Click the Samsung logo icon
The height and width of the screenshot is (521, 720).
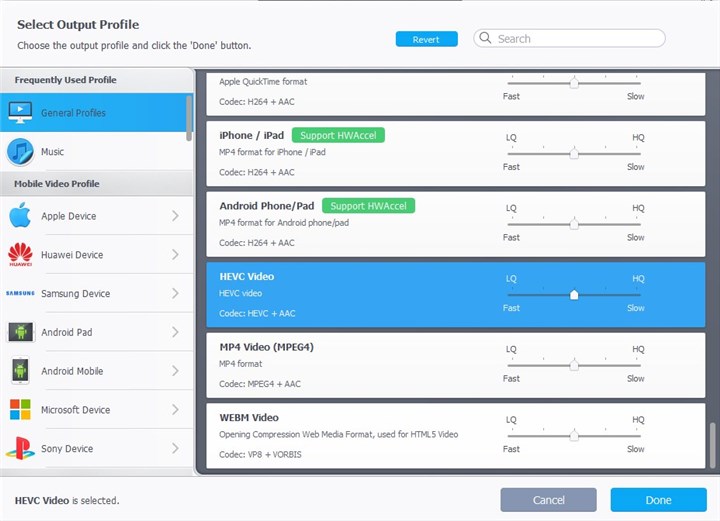coord(20,293)
